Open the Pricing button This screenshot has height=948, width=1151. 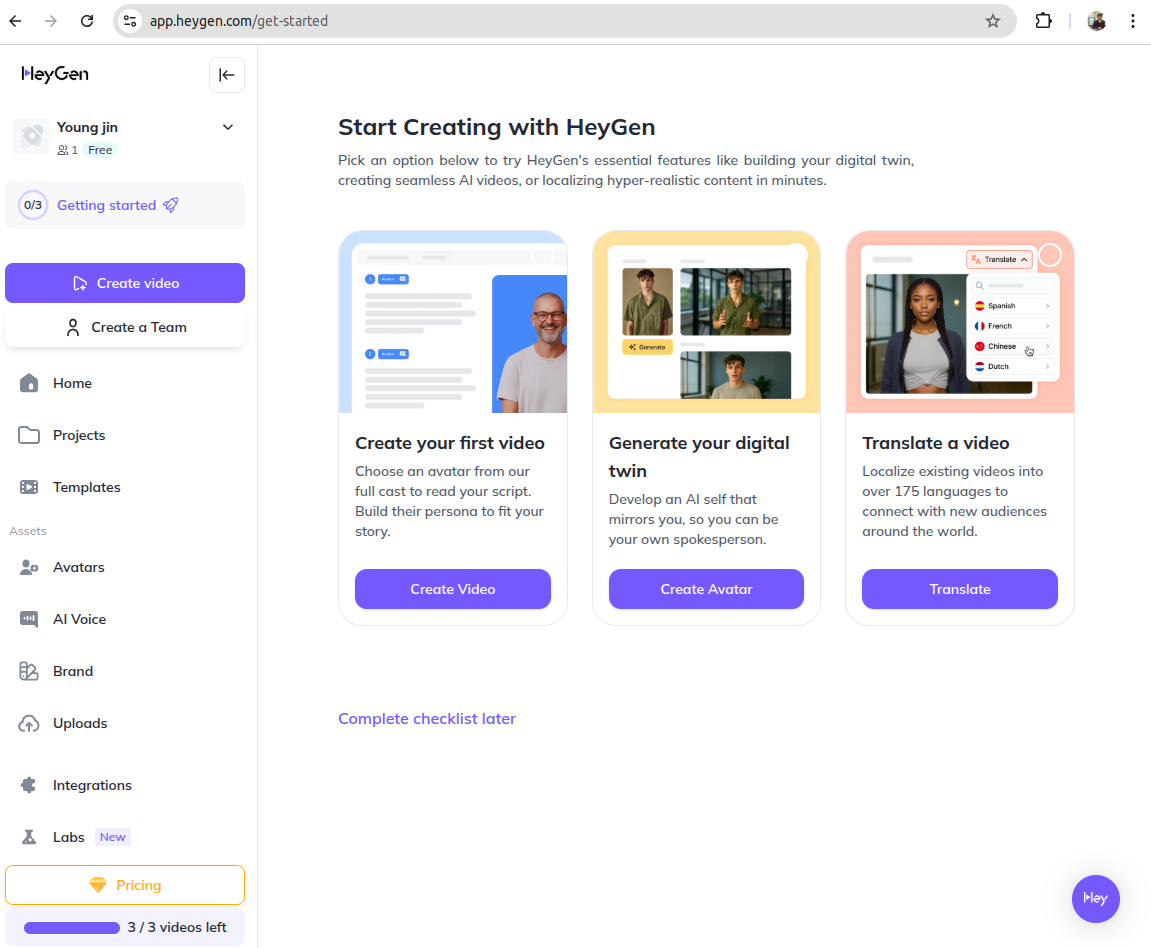[x=125, y=886]
